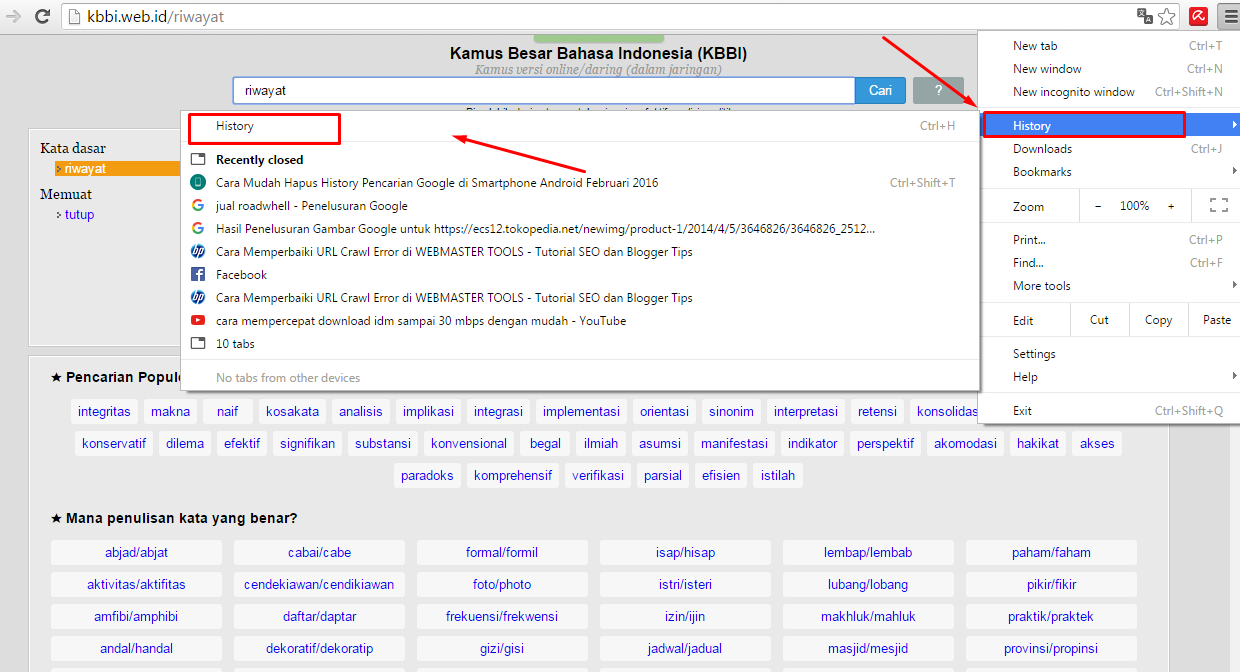Click the folder icon next to Recently closed
This screenshot has width=1240, height=672.
pos(197,158)
